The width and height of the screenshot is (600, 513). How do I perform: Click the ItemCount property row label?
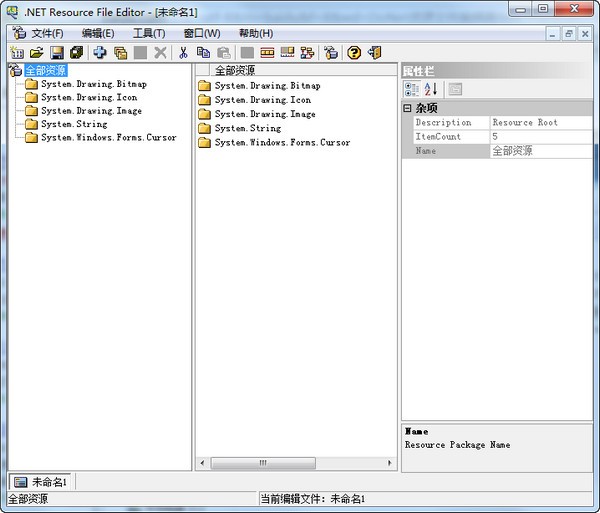[x=452, y=137]
